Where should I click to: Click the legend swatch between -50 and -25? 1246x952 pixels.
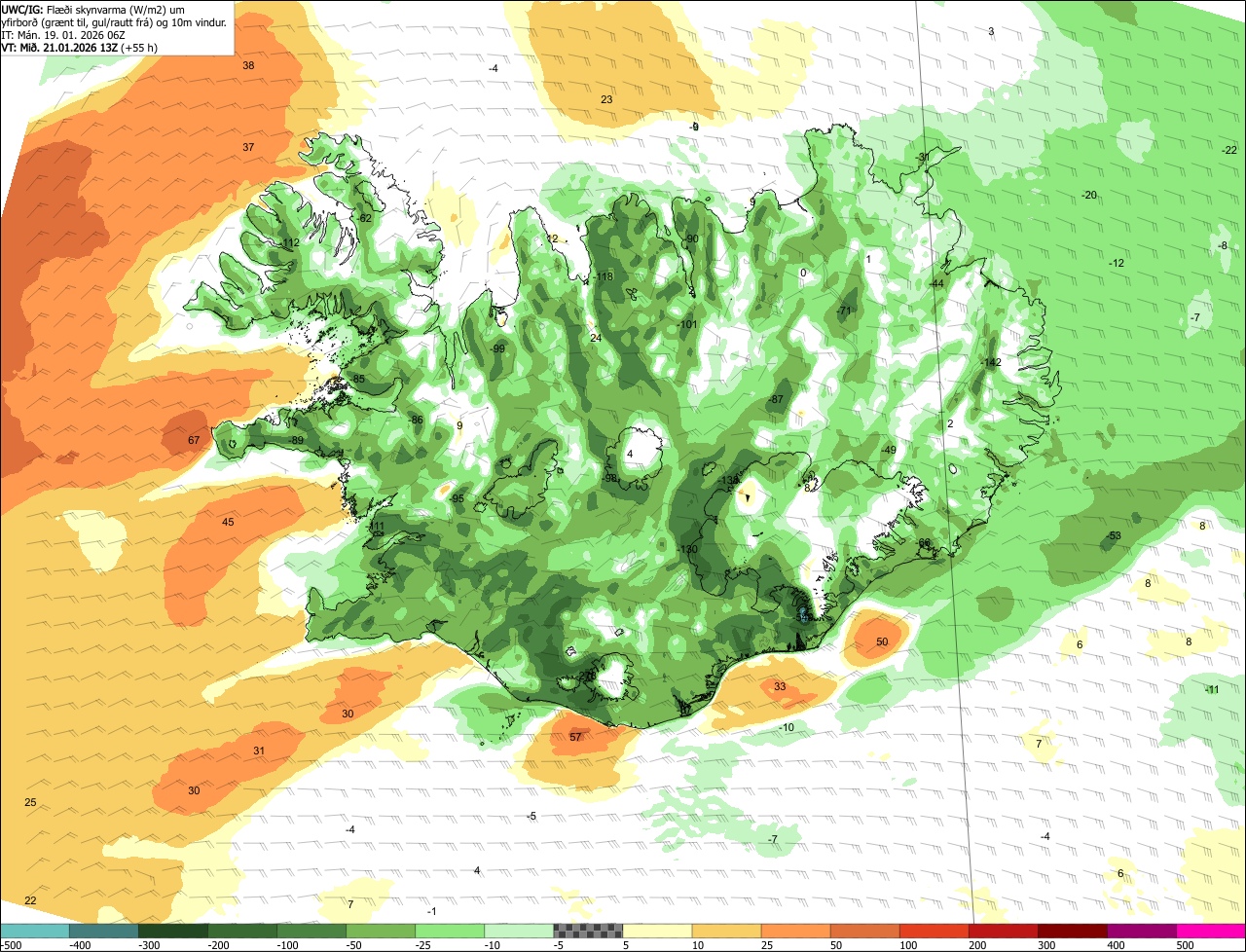coord(381,931)
